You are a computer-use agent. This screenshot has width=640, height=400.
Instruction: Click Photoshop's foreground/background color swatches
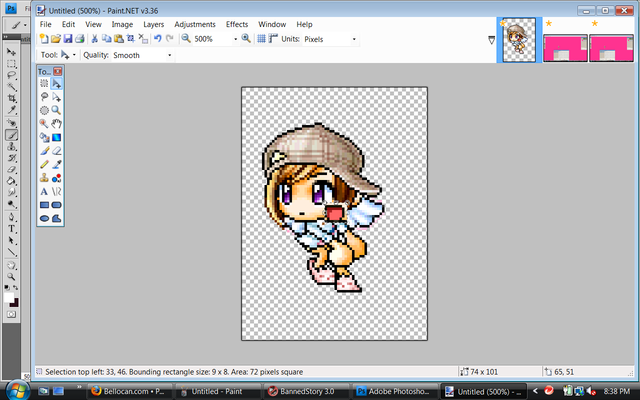pyautogui.click(x=11, y=300)
